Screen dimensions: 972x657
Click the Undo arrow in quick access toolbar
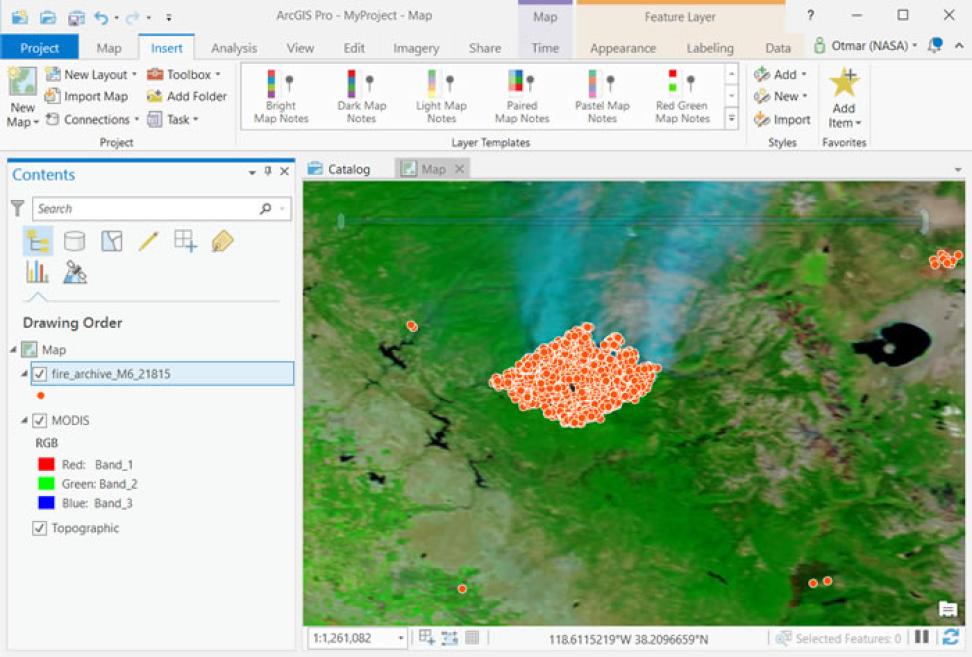click(x=101, y=17)
